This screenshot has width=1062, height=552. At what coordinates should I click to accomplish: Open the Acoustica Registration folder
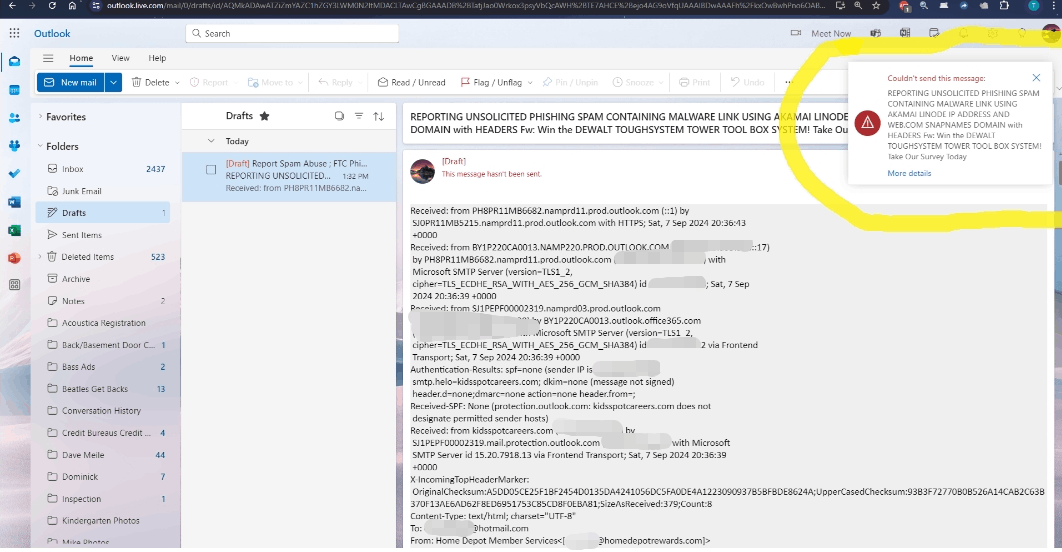click(102, 323)
